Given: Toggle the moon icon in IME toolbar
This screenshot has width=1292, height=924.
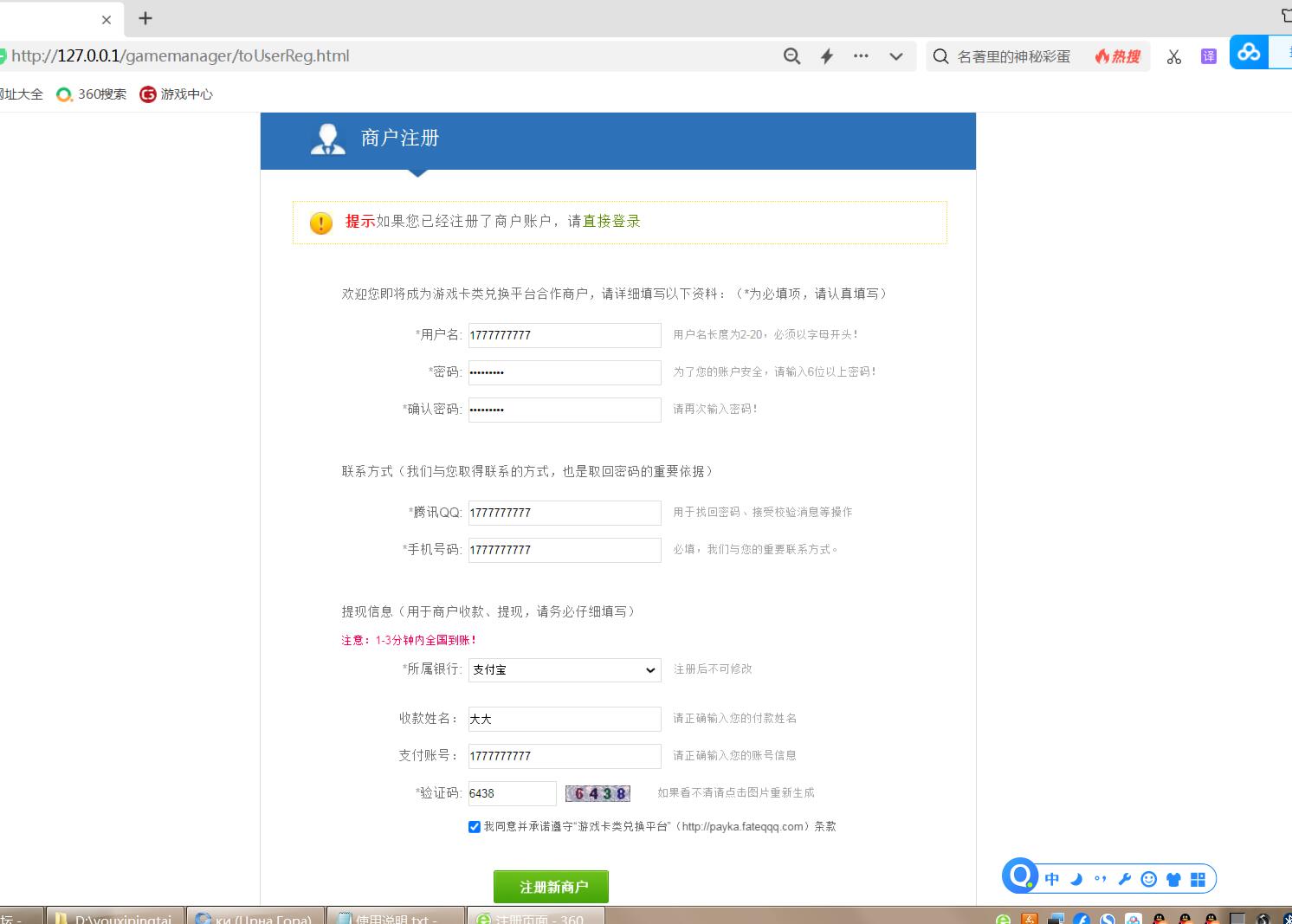Looking at the screenshot, I should 1076,879.
